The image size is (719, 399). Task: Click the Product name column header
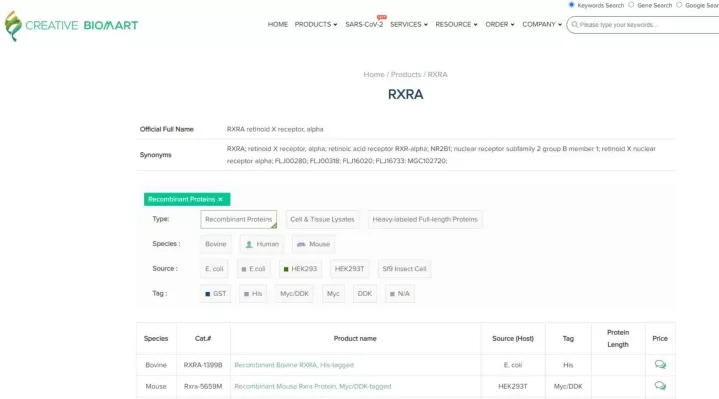tap(355, 339)
